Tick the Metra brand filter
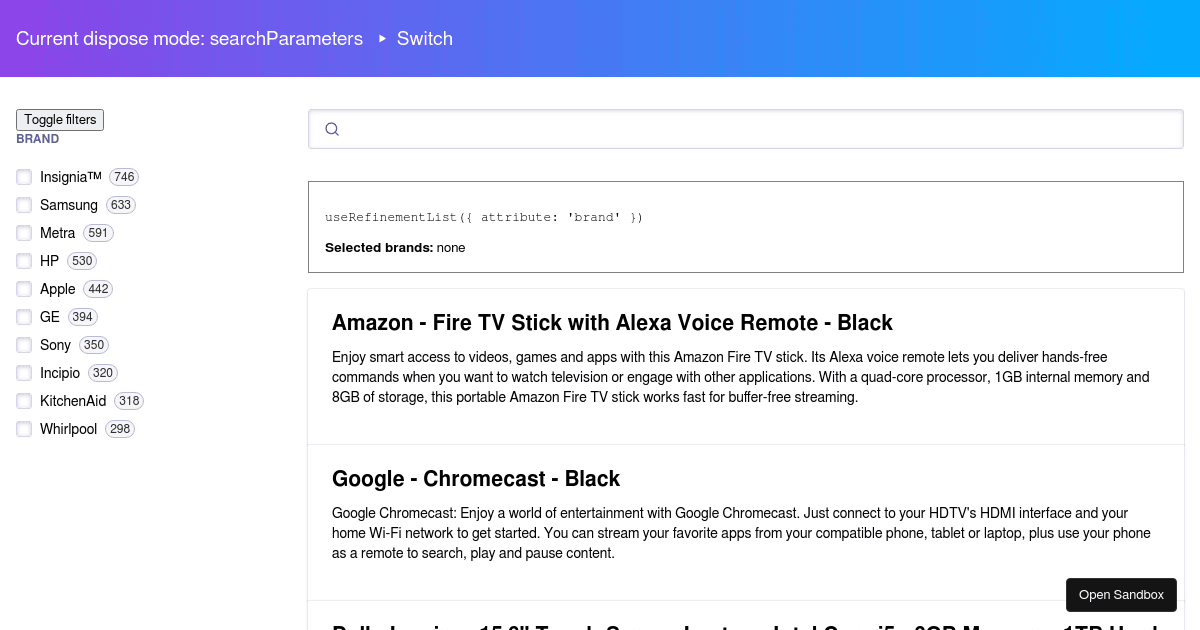 (24, 233)
